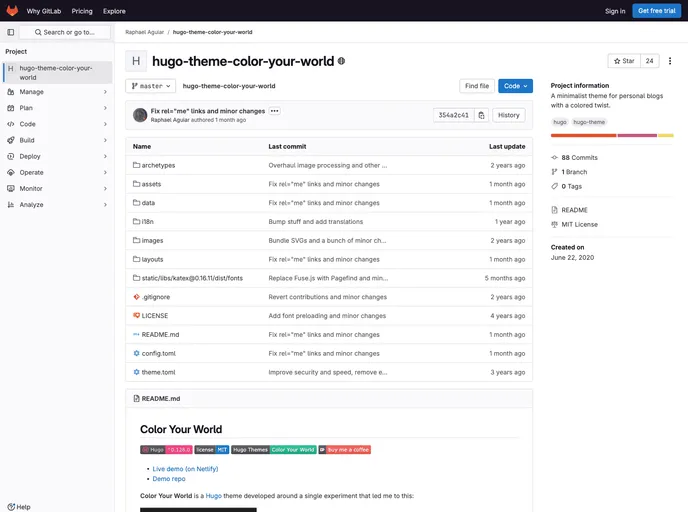The height and width of the screenshot is (512, 688).
Task: Open the README link in project info
Action: point(574,210)
